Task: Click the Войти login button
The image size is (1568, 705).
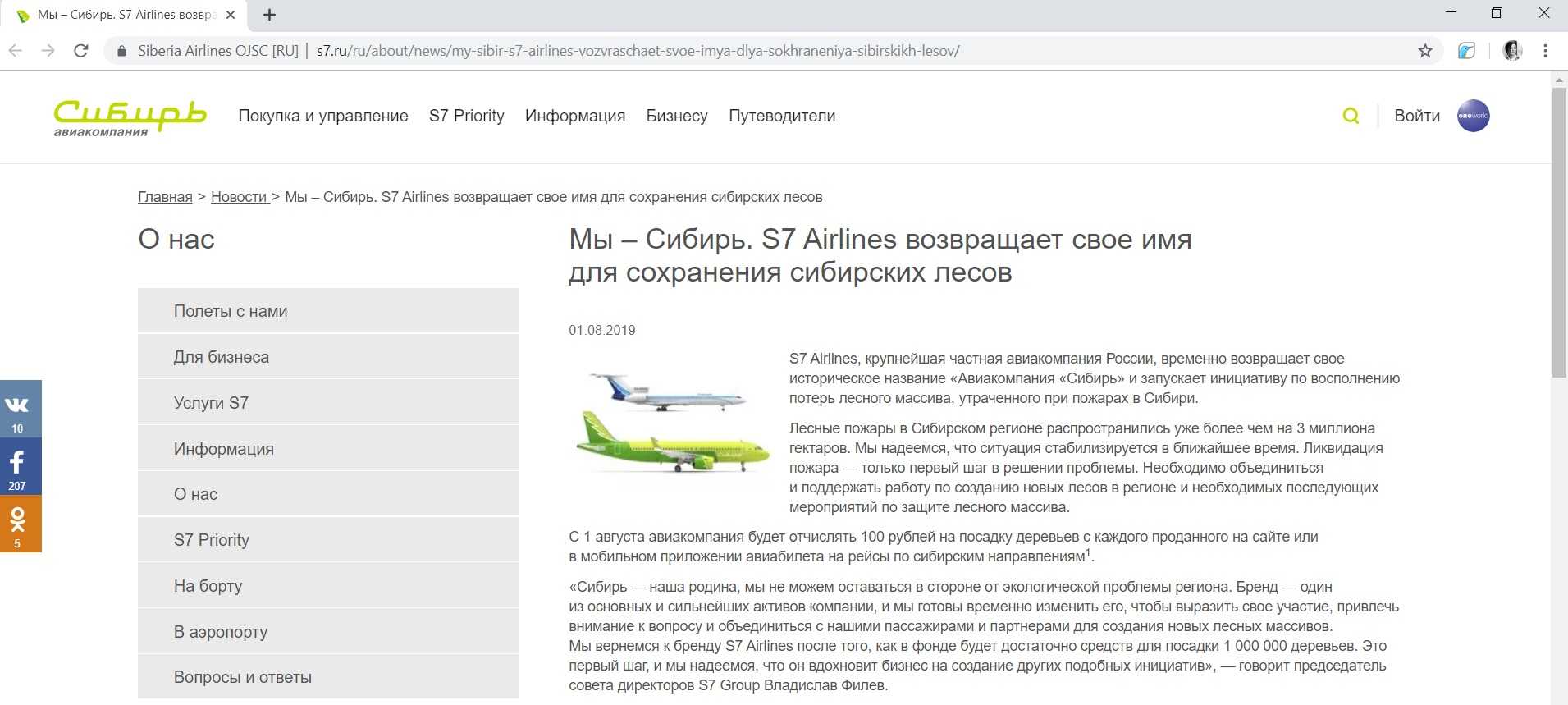Action: [1417, 116]
